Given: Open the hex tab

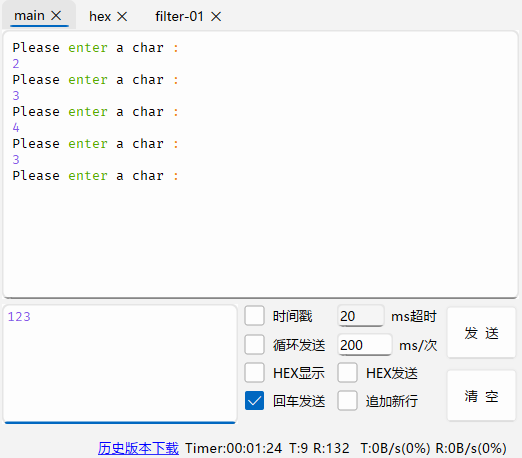Looking at the screenshot, I should (100, 17).
